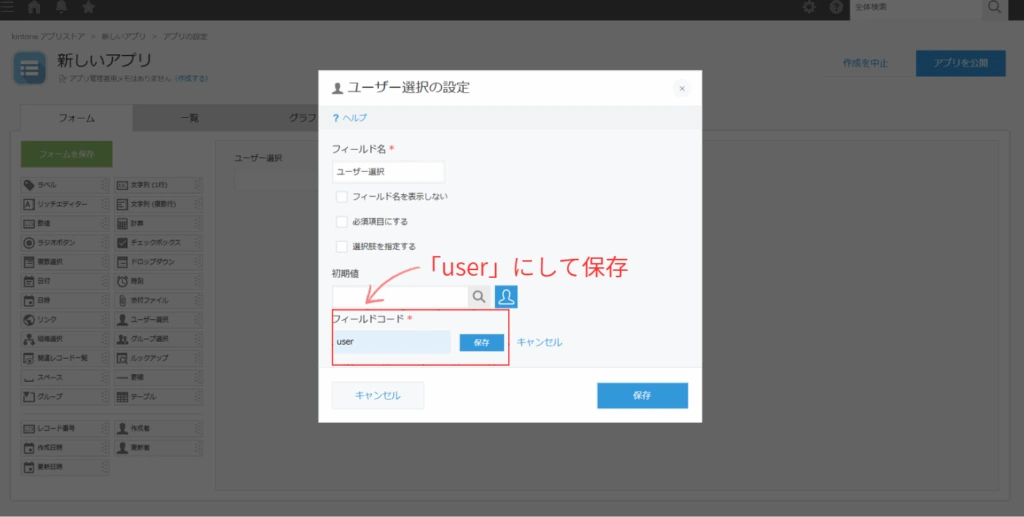
Task: Open the help question mark in header
Action: (x=836, y=7)
